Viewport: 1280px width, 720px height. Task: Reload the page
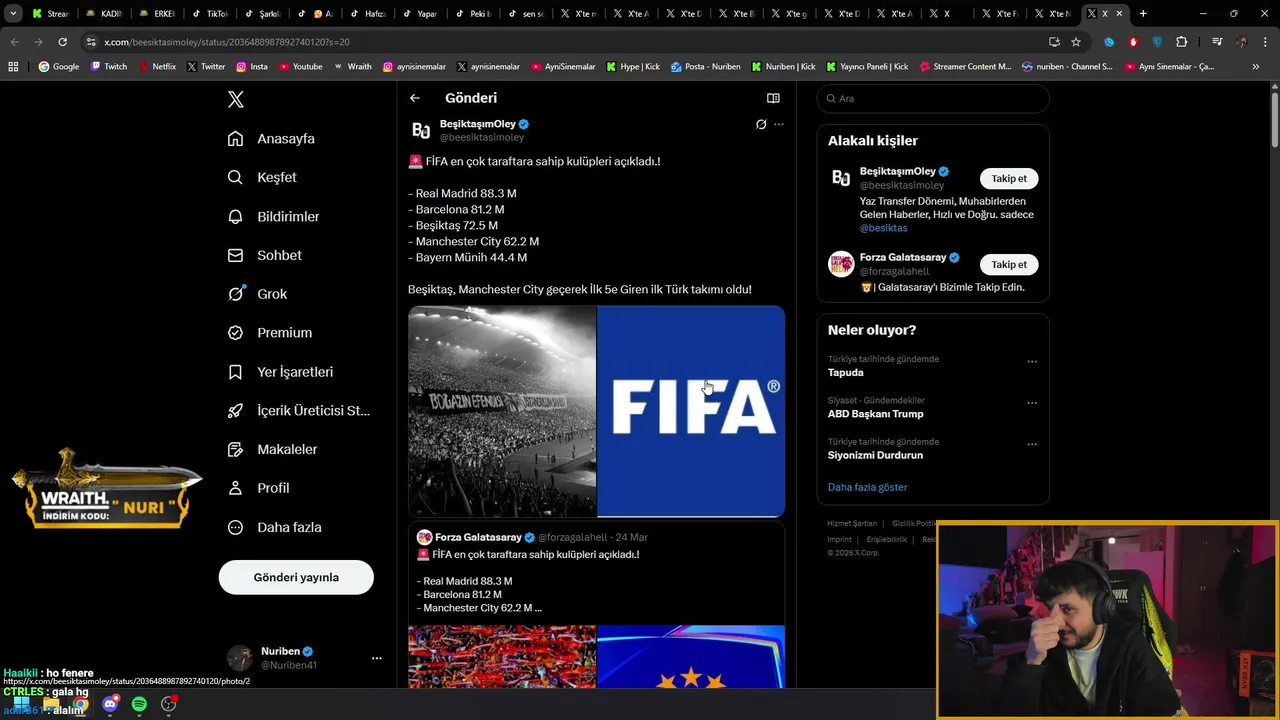62,42
